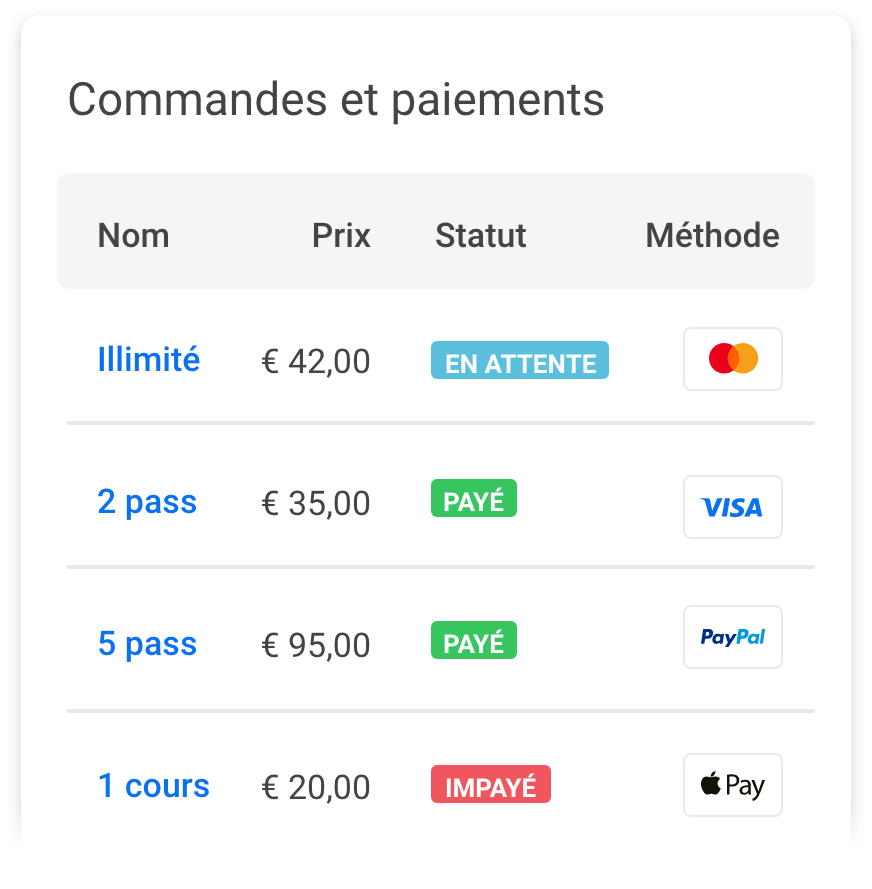The image size is (872, 889).
Task: Click the Commandes et paiements heading
Action: click(x=336, y=100)
